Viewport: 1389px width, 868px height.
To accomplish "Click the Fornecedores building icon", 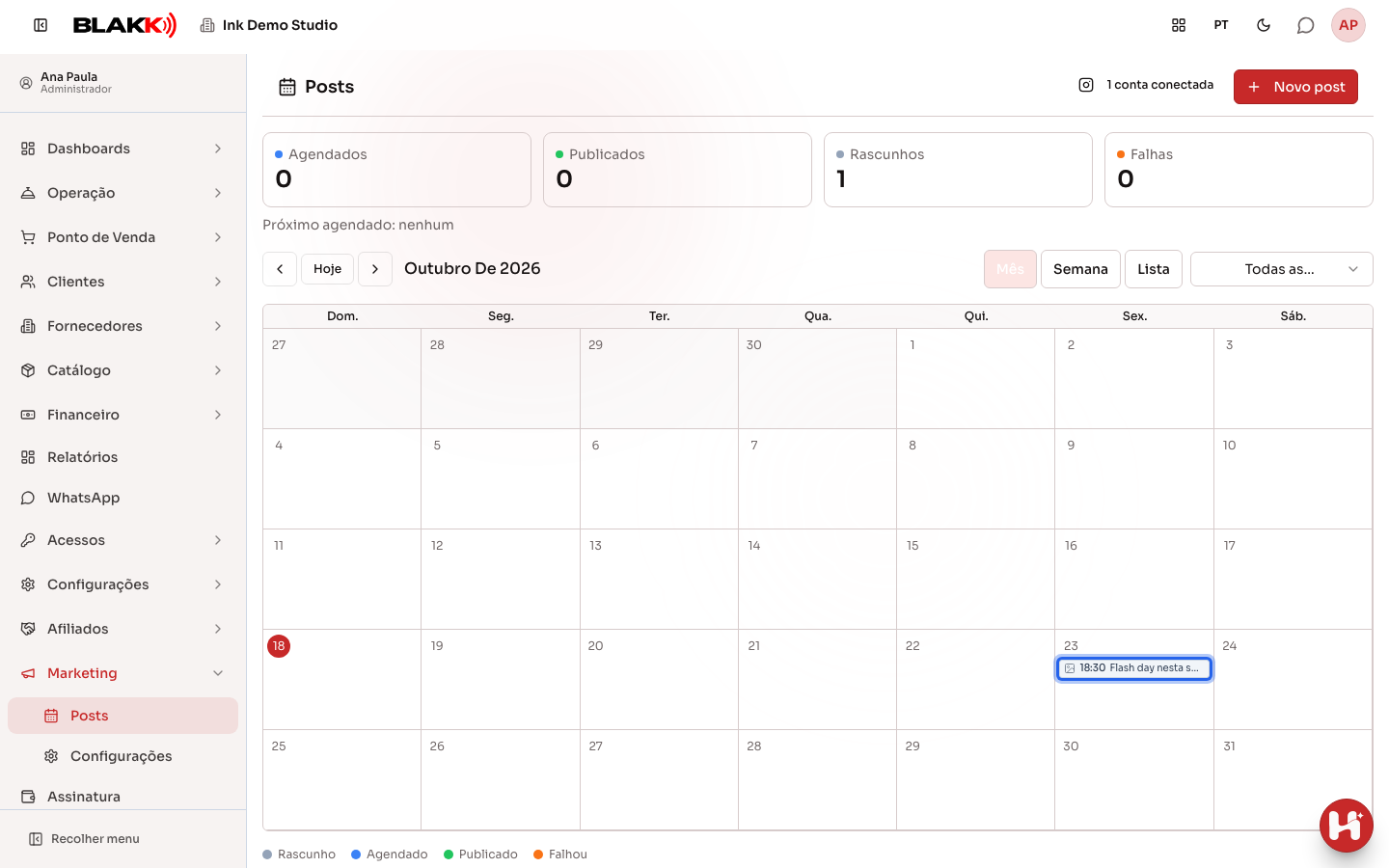I will [28, 326].
